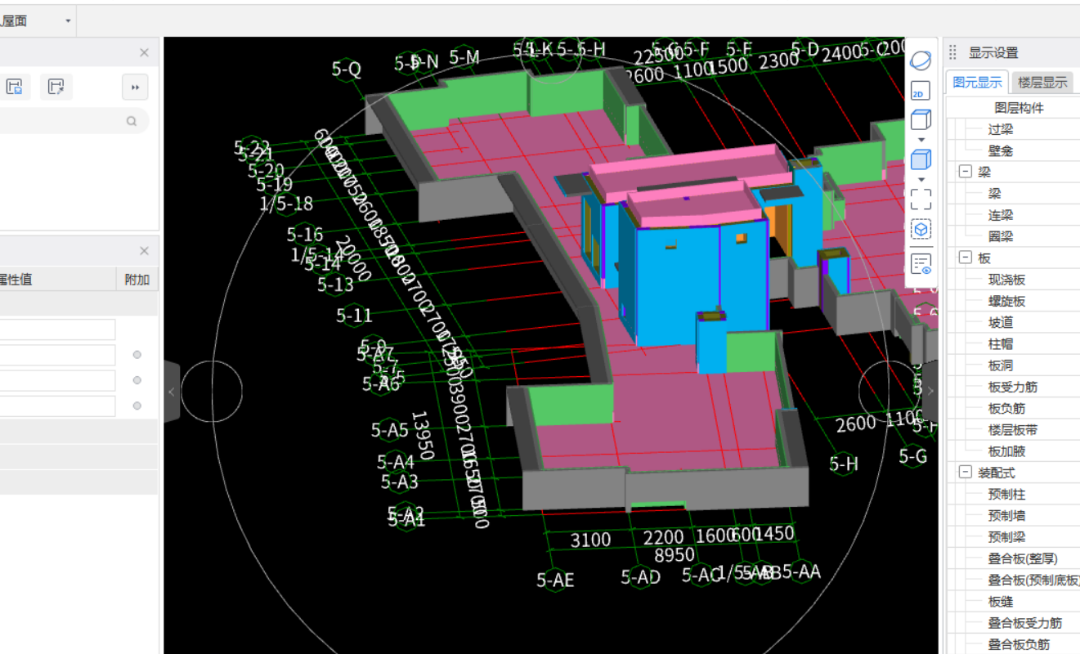This screenshot has width=1080, height=654.
Task: Click the 5-AD axis grid label
Action: pos(640,577)
